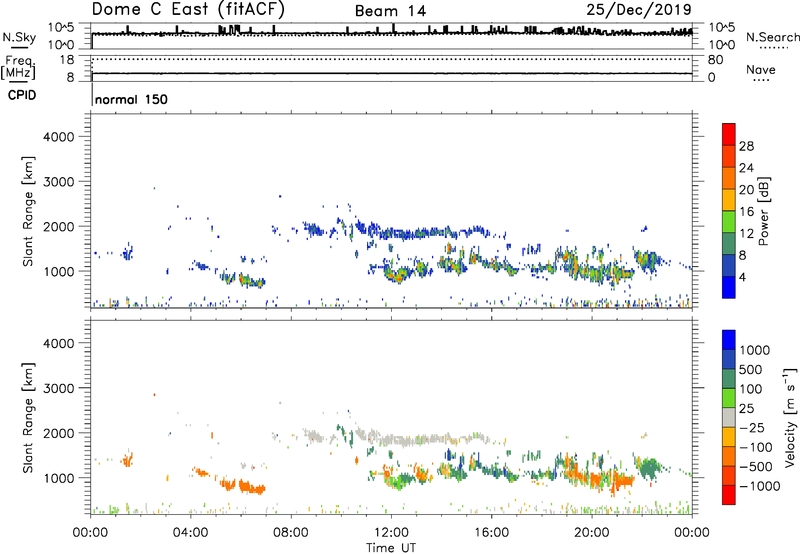Click the power panel '4000' range tick label
The height and width of the screenshot is (554, 800).
pos(58,137)
